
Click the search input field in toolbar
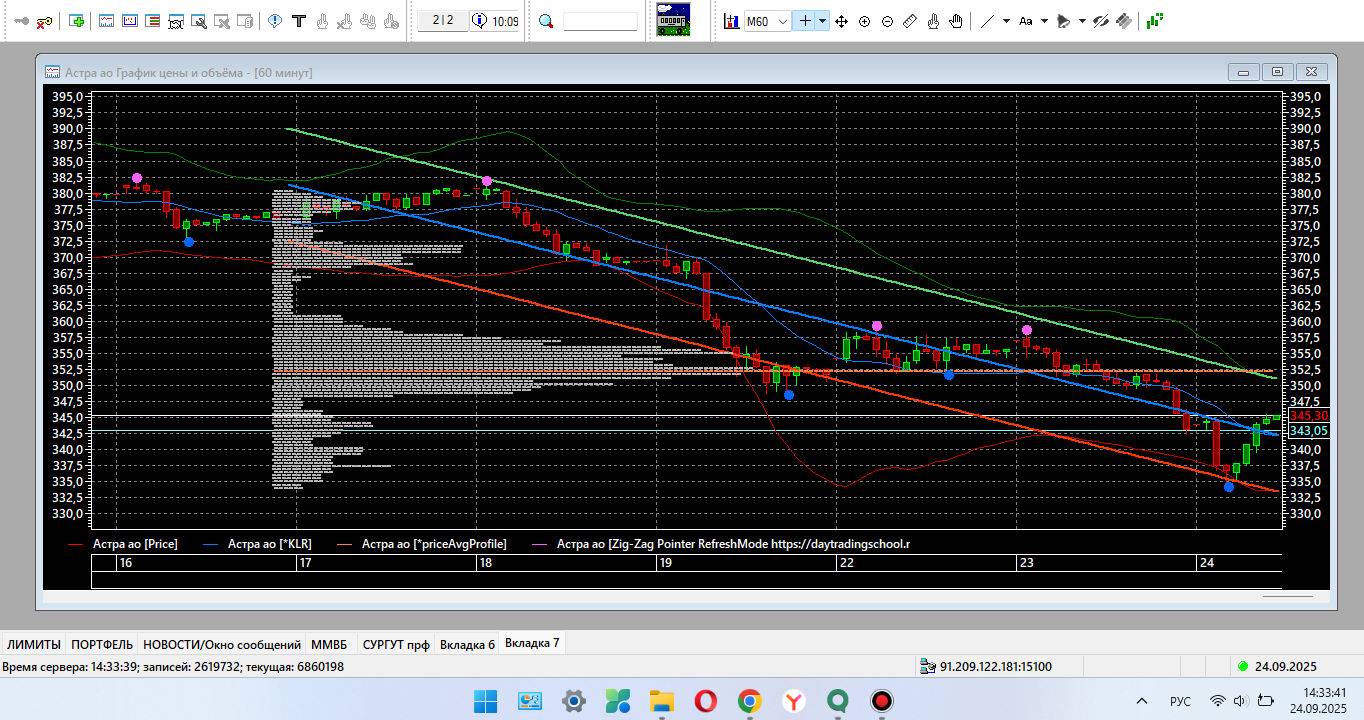pyautogui.click(x=600, y=21)
